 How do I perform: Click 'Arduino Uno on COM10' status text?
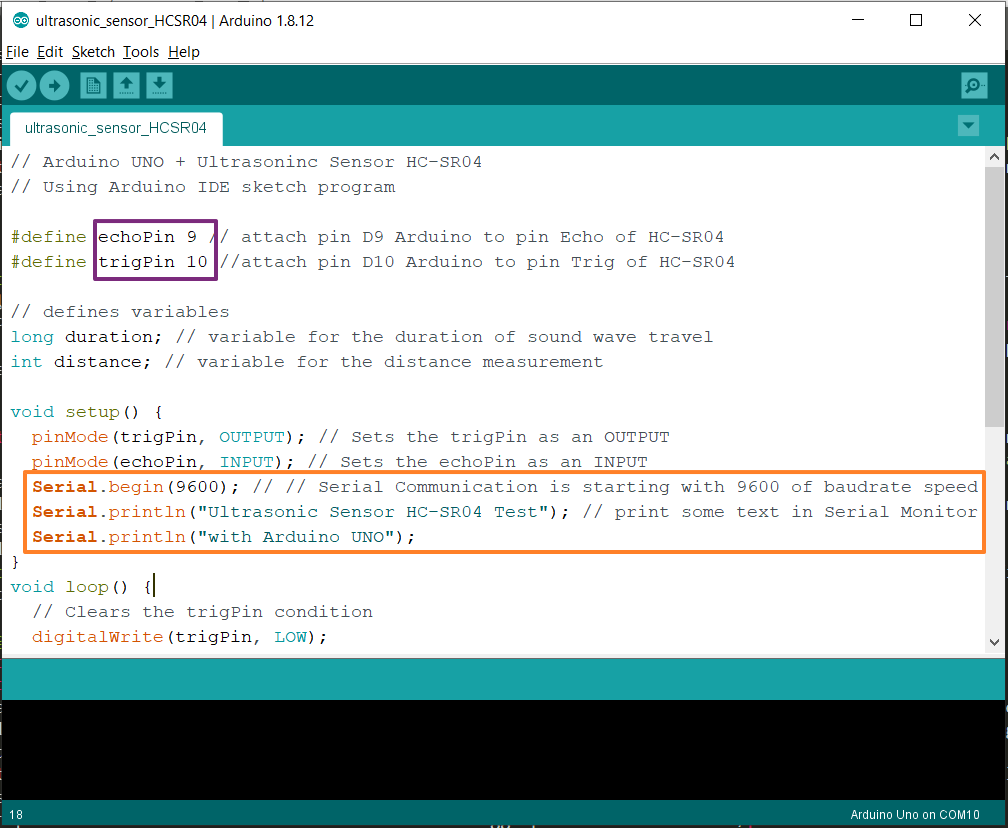[x=915, y=815]
